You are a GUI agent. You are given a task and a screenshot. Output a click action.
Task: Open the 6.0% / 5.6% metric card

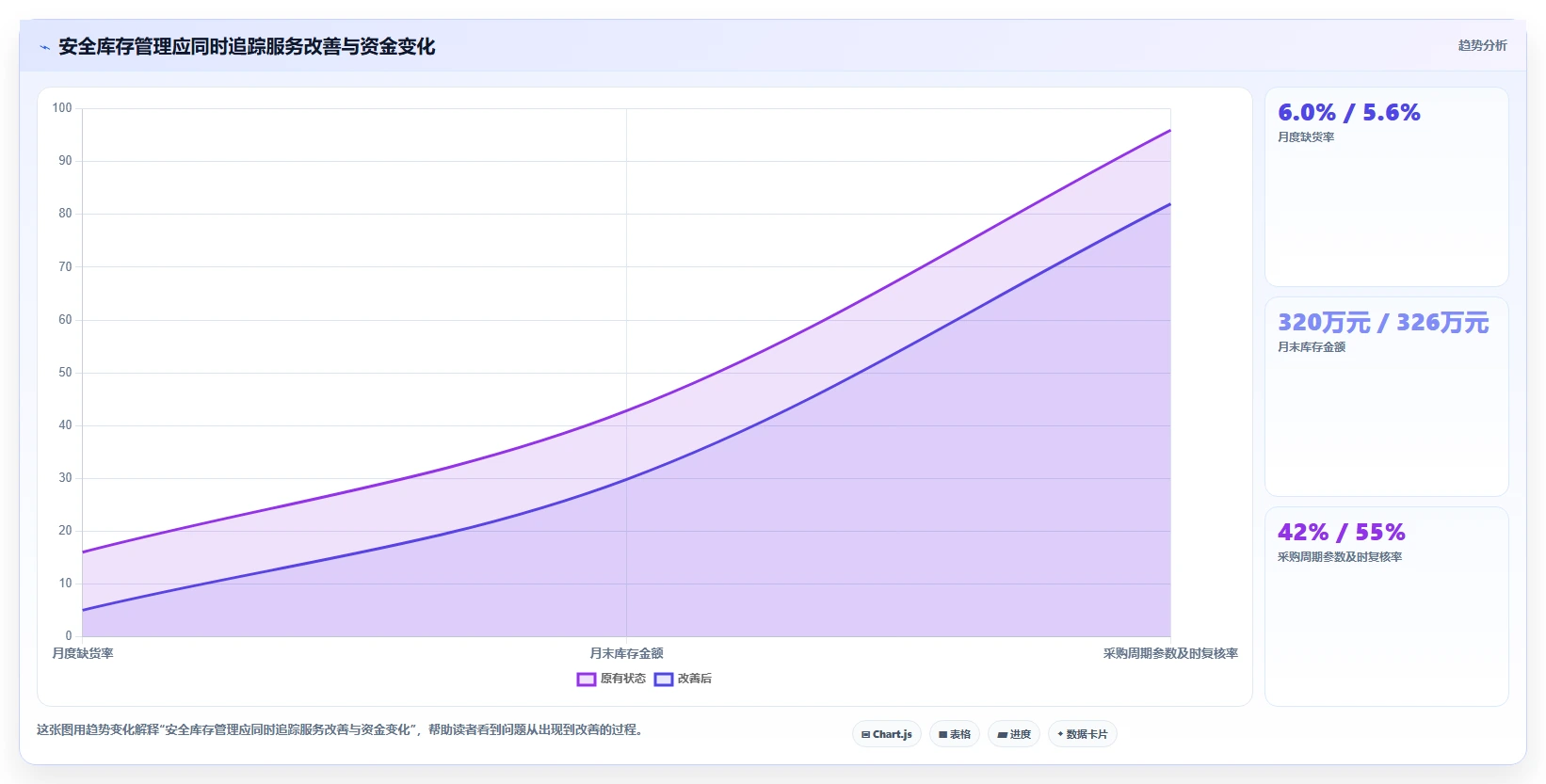click(1386, 186)
